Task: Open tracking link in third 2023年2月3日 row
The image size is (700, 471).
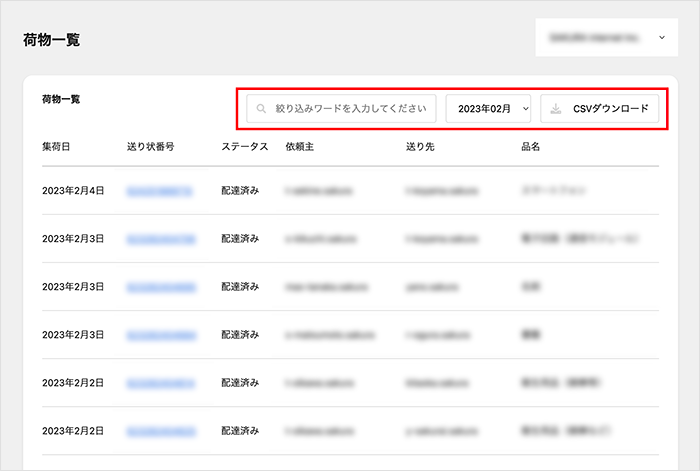Action: click(161, 335)
